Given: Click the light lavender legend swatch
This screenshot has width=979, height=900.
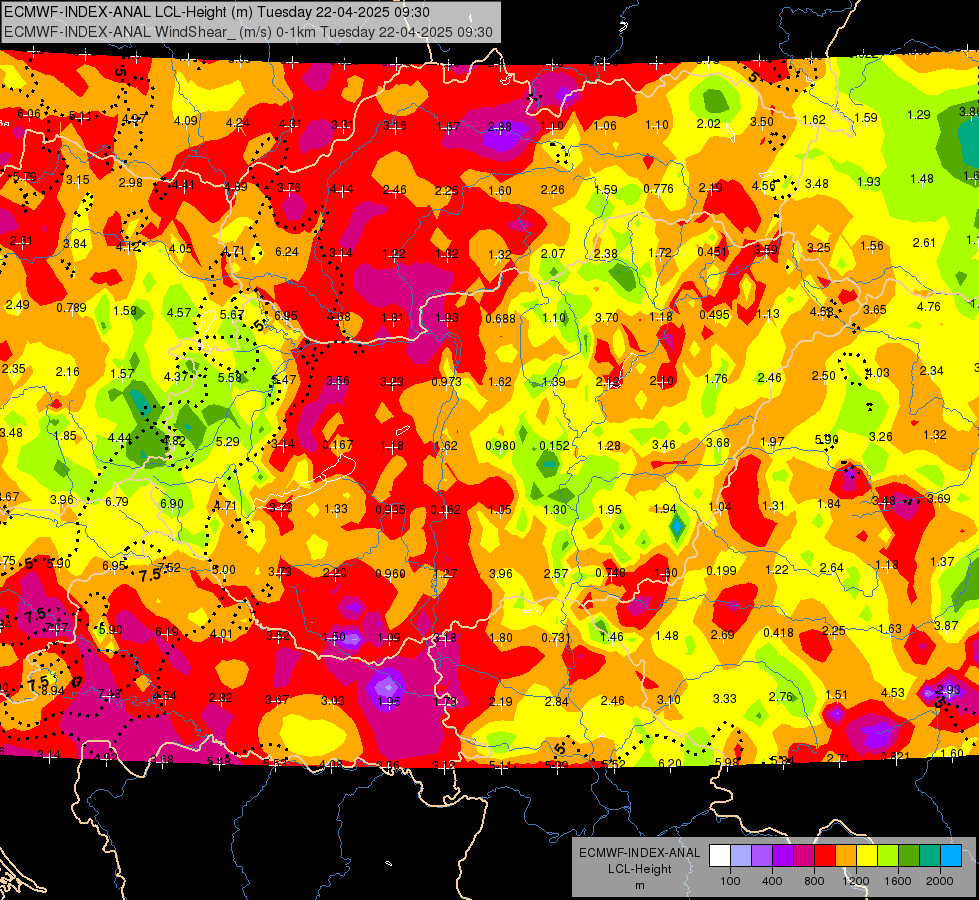Looking at the screenshot, I should coord(741,856).
